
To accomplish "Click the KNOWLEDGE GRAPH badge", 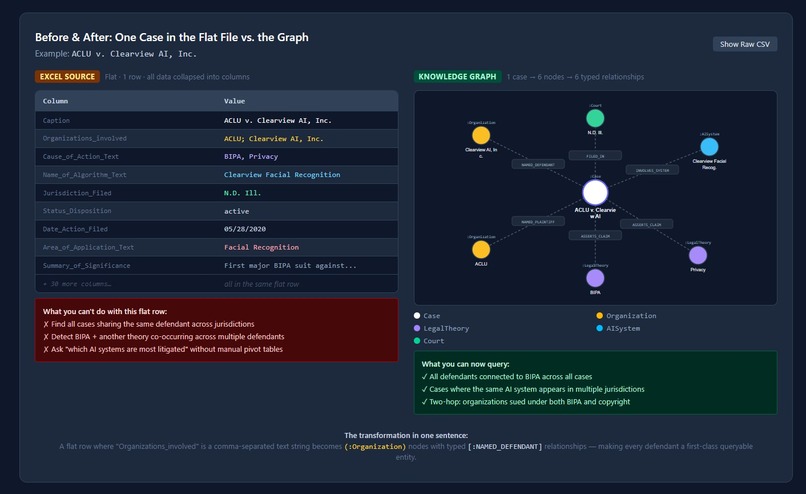I will coord(457,77).
